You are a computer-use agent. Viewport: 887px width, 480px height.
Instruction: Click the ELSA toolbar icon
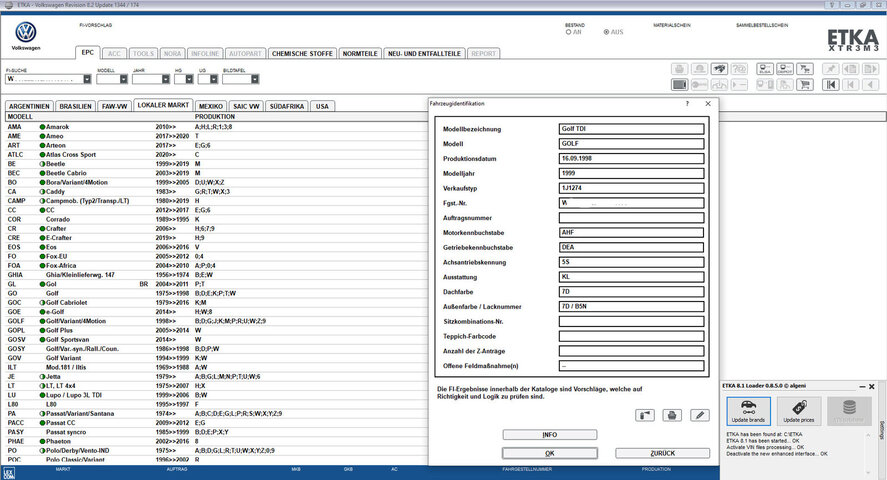point(765,69)
